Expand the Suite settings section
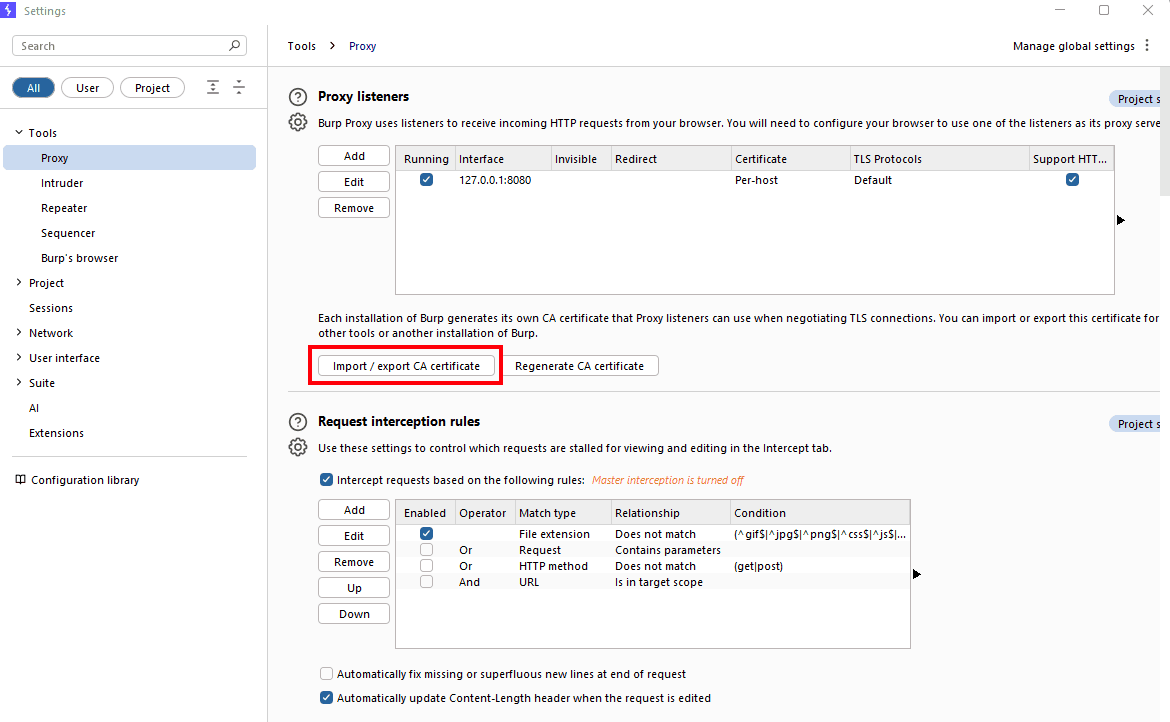Image resolution: width=1170 pixels, height=722 pixels. click(x=18, y=382)
